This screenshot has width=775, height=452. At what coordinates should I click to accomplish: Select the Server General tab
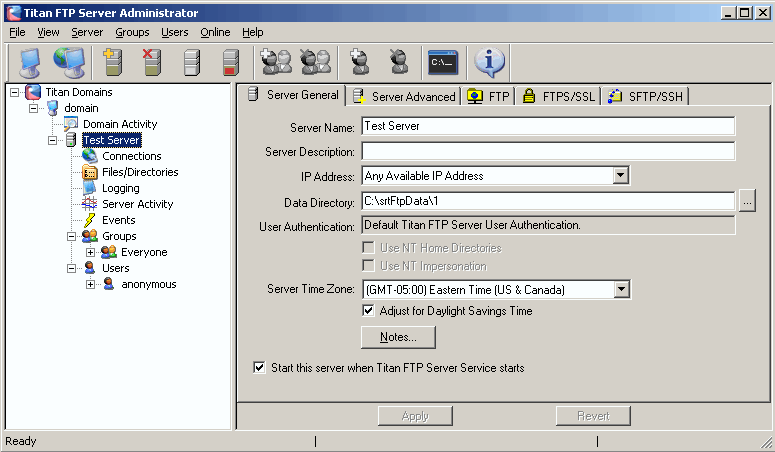tap(293, 94)
